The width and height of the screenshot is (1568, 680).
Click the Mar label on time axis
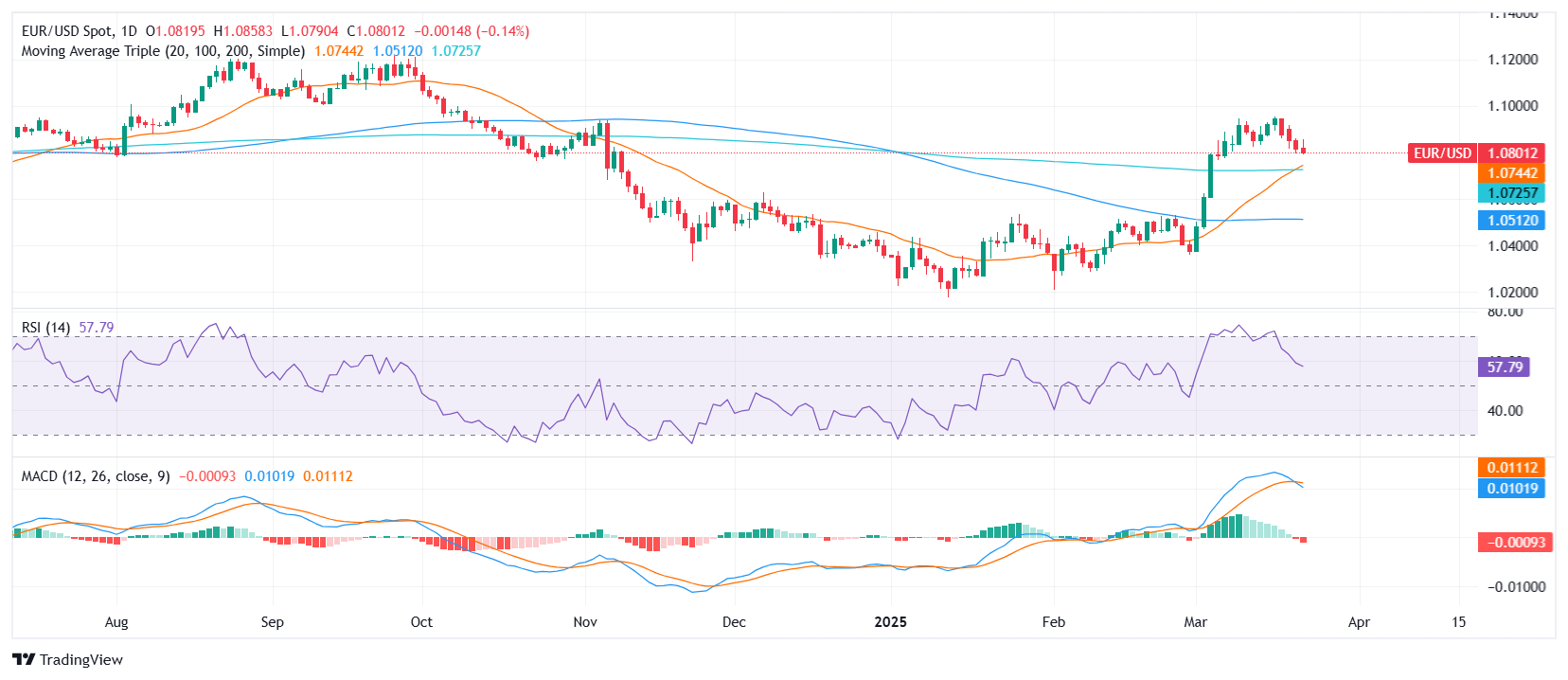click(x=1195, y=622)
